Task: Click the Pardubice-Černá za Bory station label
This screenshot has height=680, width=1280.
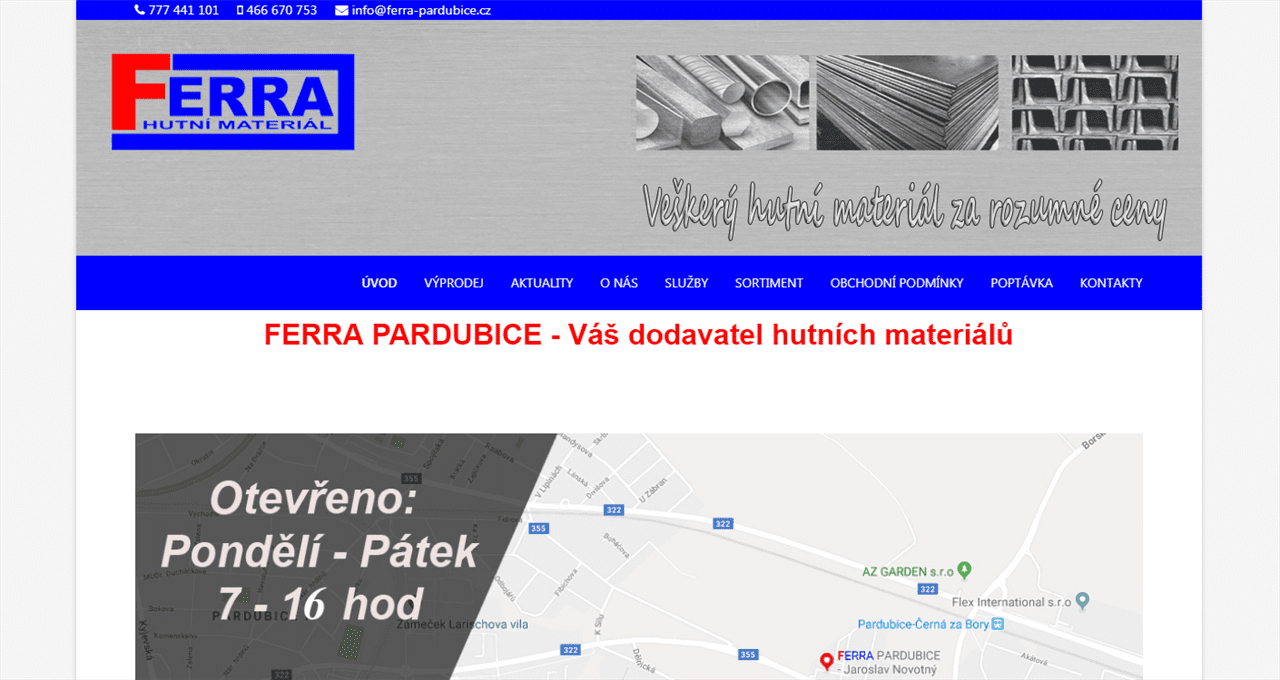Action: pyautogui.click(x=923, y=625)
